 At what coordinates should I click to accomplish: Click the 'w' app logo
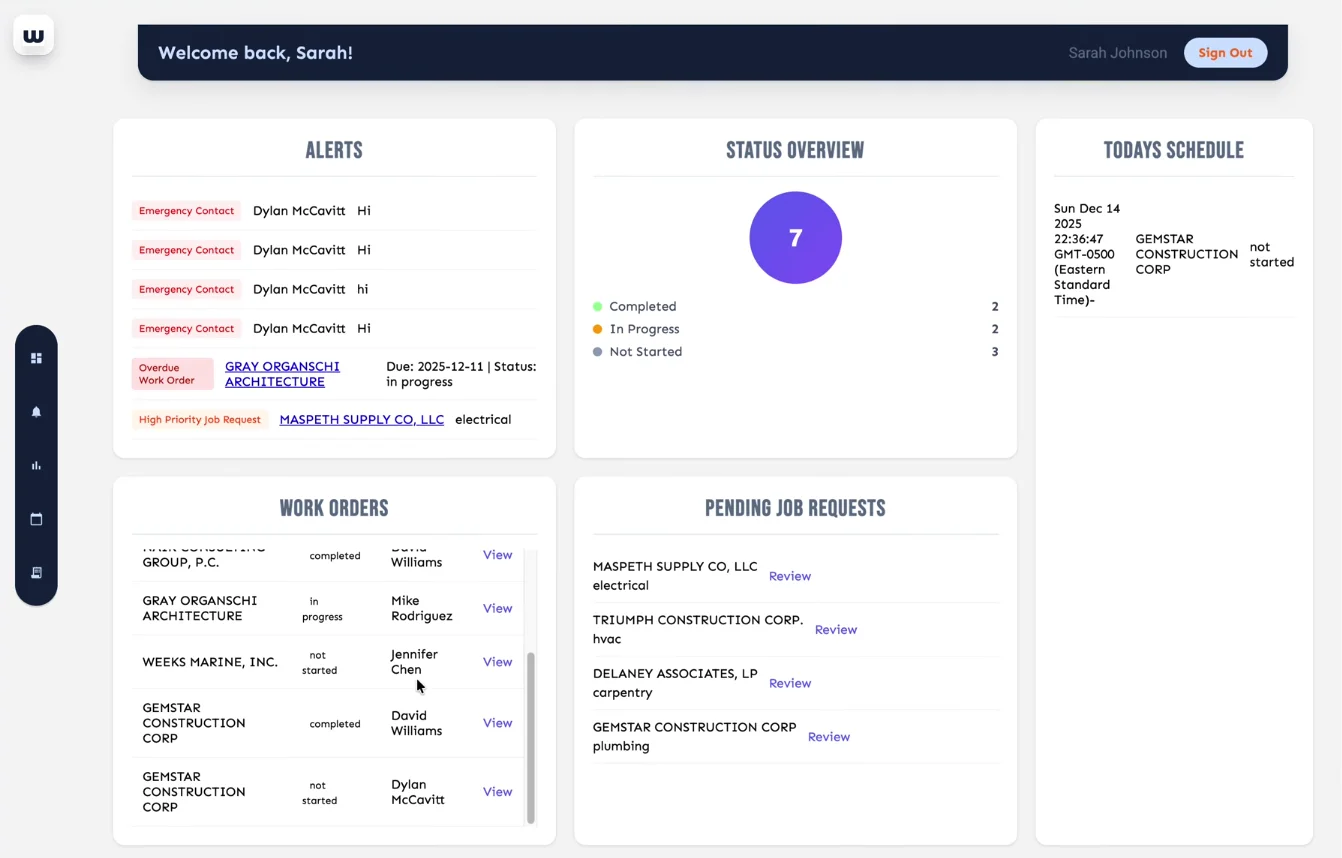[x=33, y=34]
